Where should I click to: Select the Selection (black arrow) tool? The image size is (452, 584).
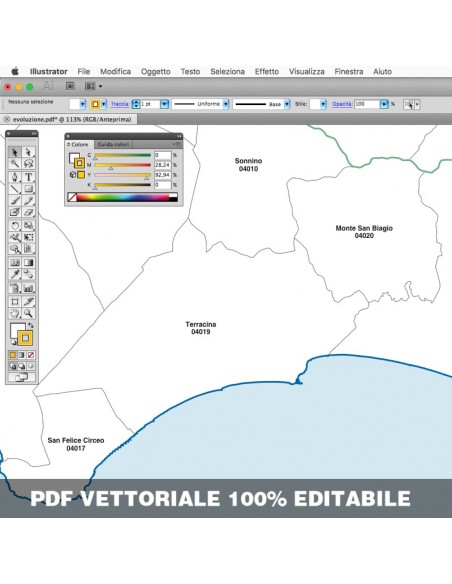pyautogui.click(x=15, y=152)
